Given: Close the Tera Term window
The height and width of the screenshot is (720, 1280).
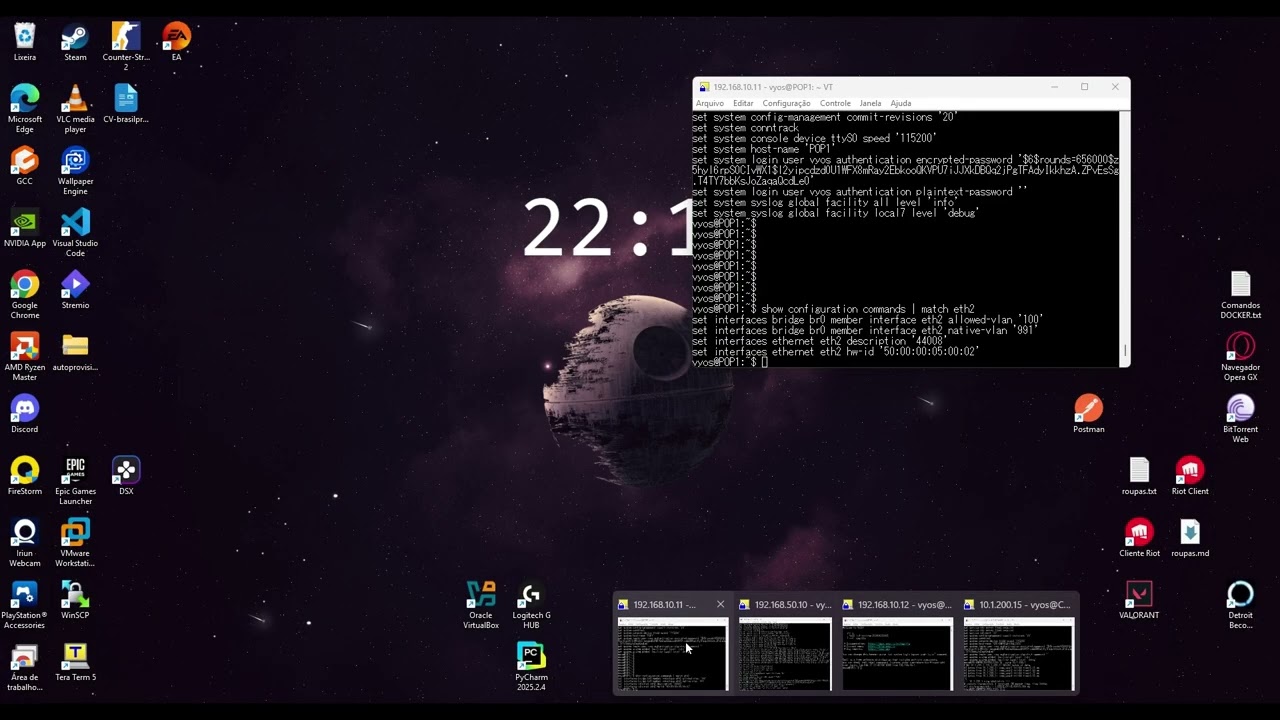Looking at the screenshot, I should click(x=1115, y=87).
